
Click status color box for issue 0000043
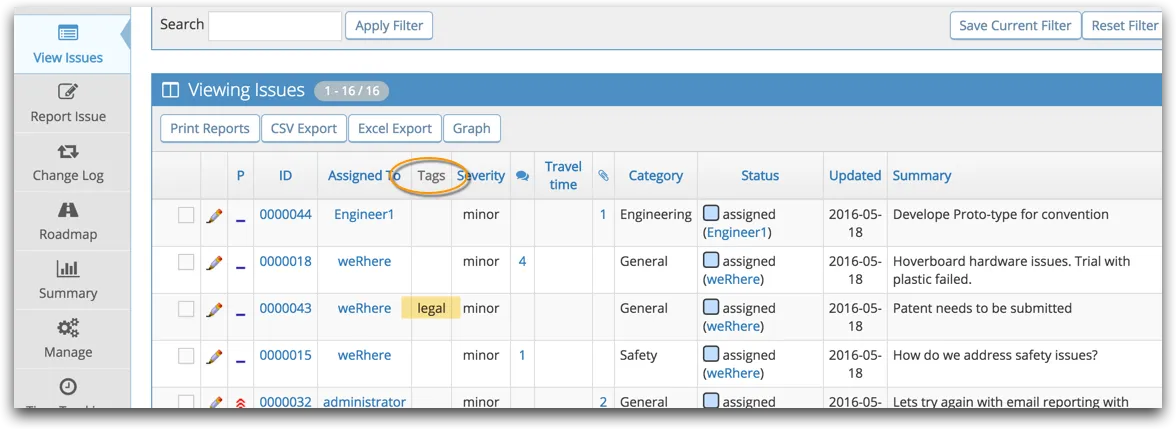point(711,308)
